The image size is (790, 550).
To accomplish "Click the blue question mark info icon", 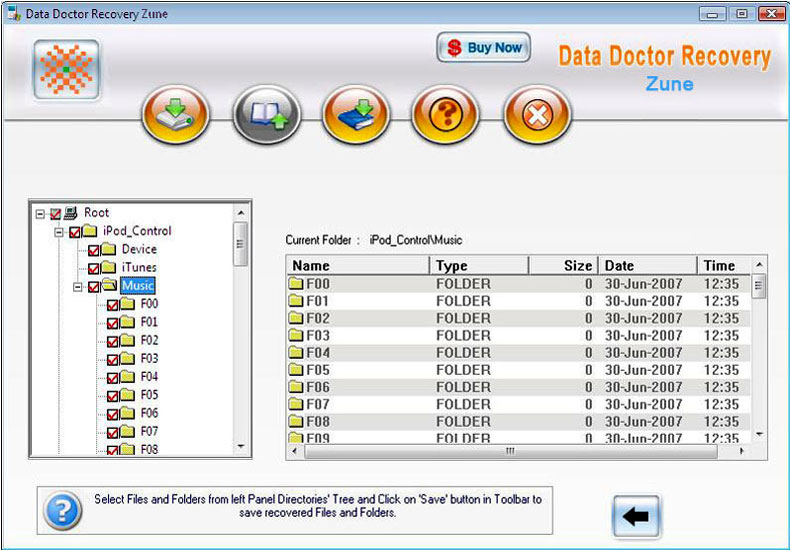I will pos(62,511).
